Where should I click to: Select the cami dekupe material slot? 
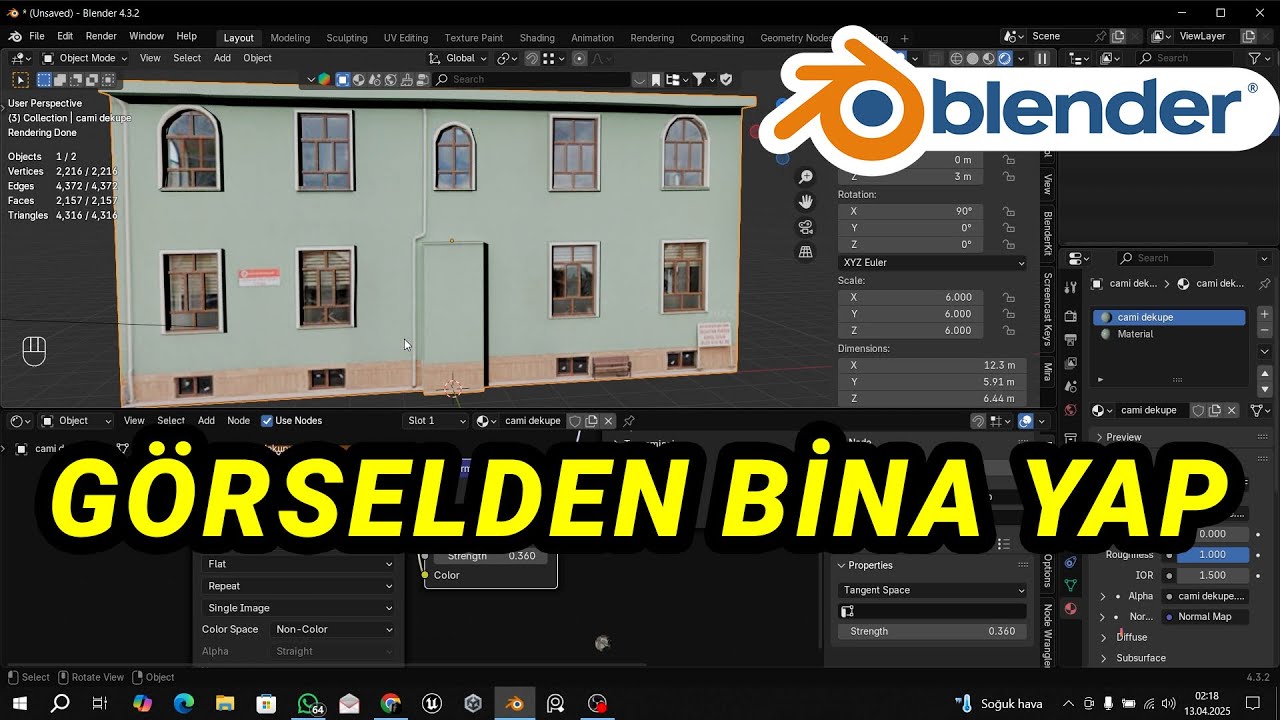click(x=1170, y=317)
